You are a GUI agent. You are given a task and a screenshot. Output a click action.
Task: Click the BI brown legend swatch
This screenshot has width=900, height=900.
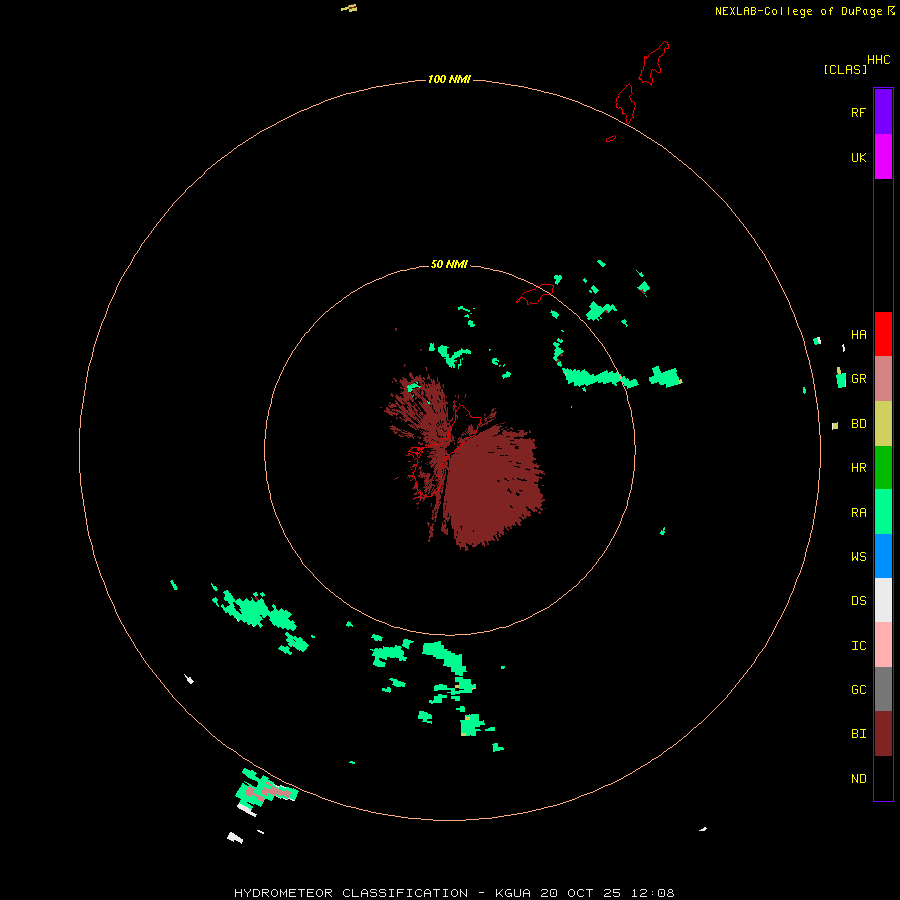[x=883, y=734]
